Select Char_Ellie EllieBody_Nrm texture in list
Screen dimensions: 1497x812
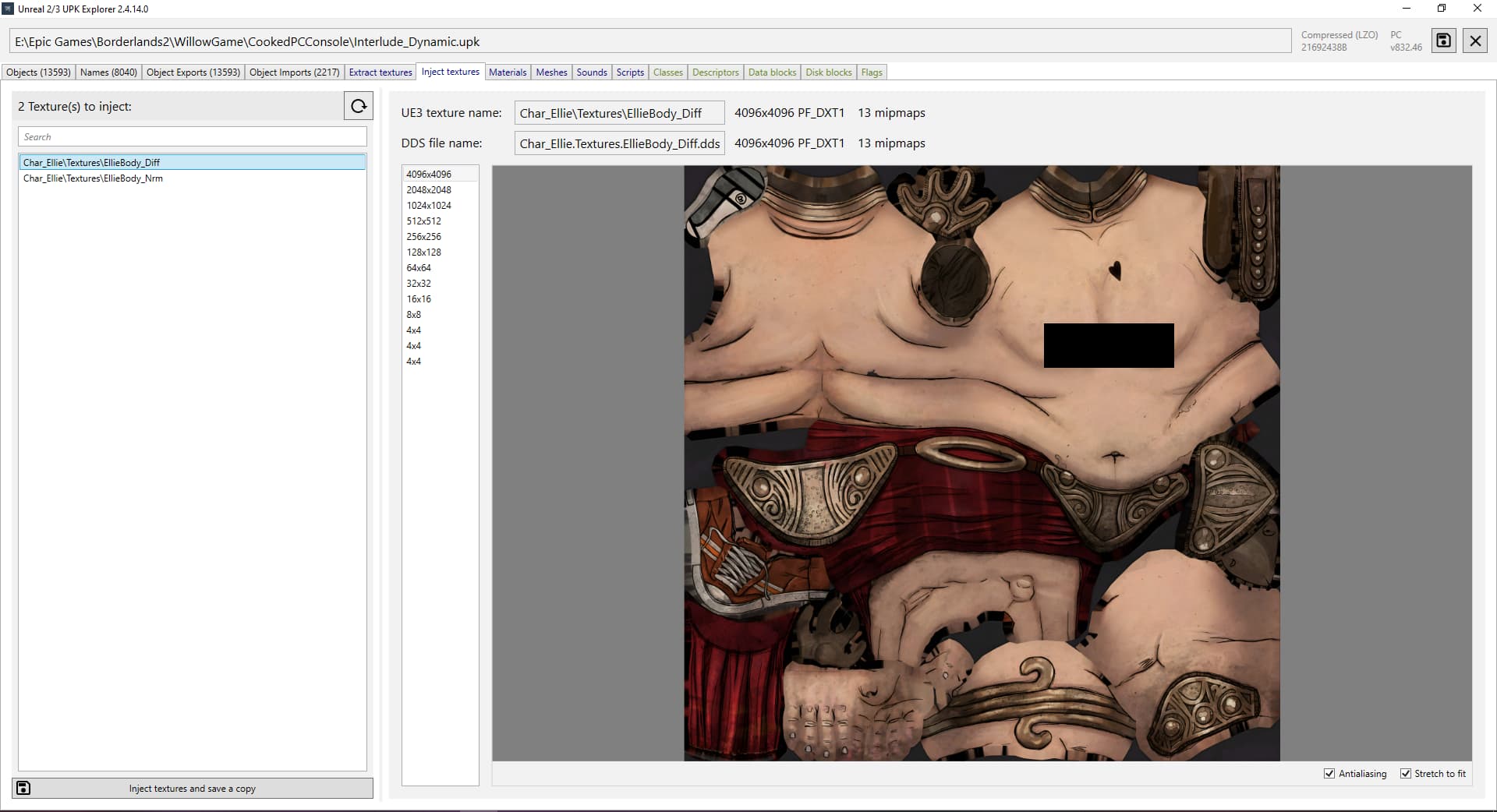point(93,178)
